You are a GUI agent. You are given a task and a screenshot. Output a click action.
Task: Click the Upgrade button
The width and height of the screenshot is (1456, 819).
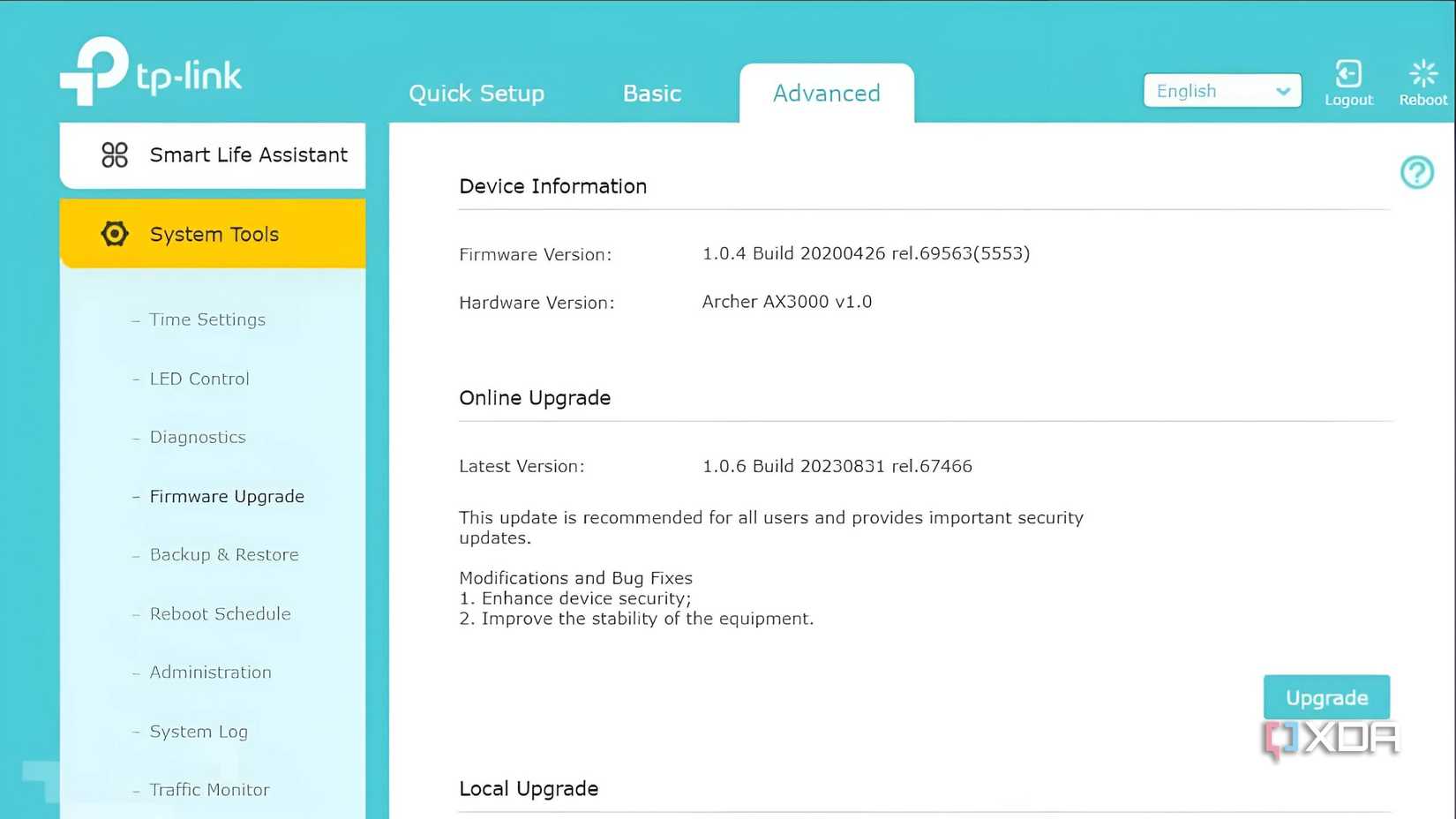1326,697
